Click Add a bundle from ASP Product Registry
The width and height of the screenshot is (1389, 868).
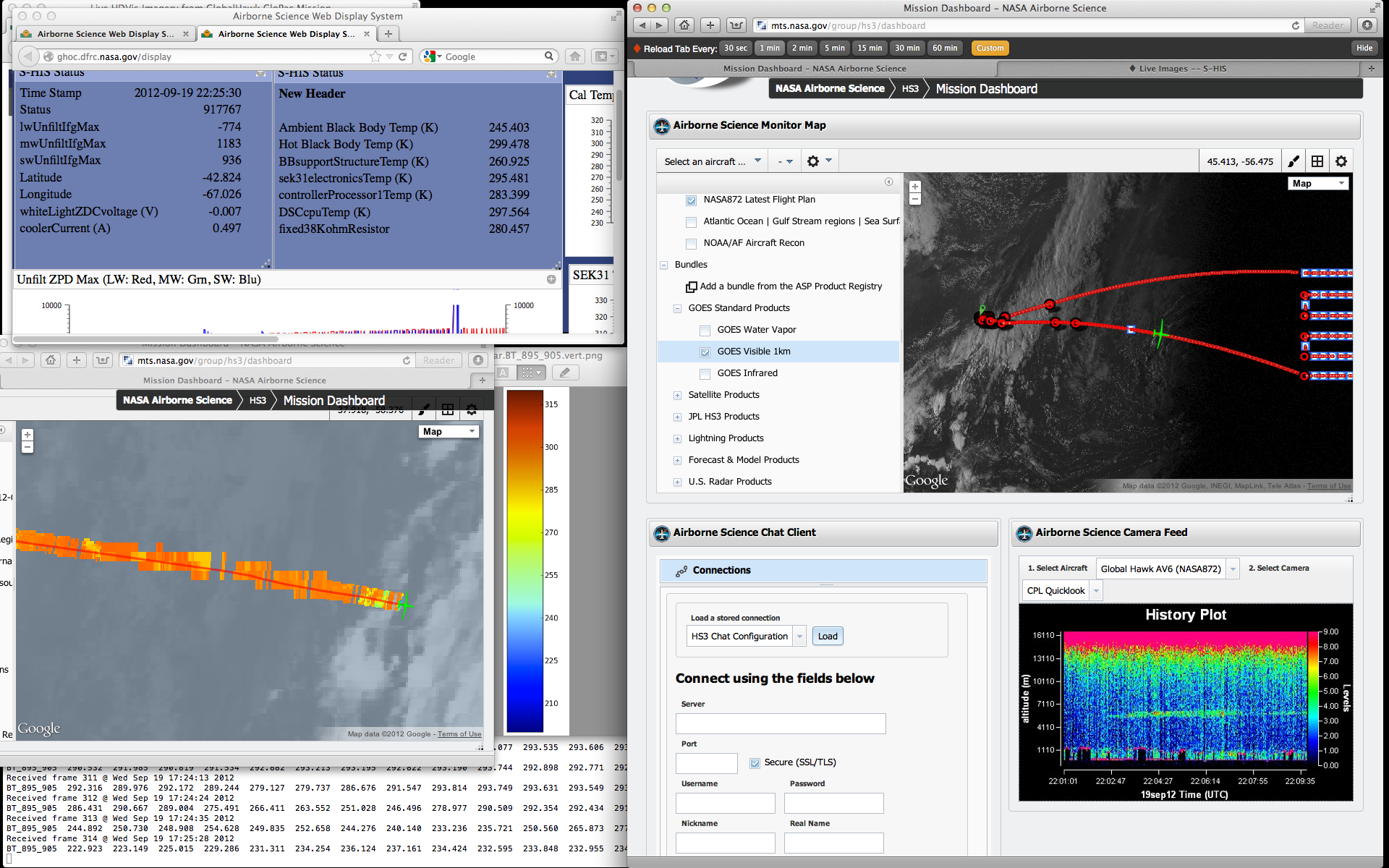pos(790,286)
